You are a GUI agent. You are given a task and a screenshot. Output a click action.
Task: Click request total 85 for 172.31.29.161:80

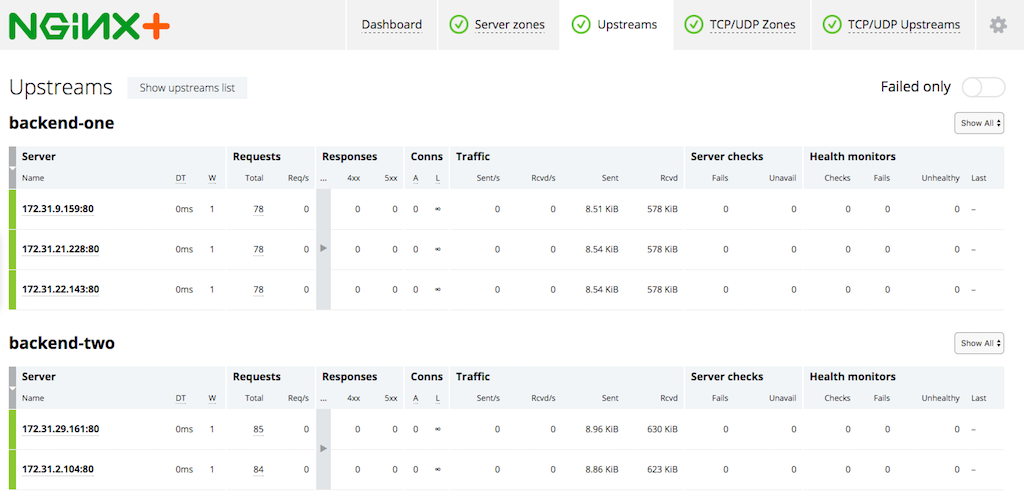pos(258,429)
